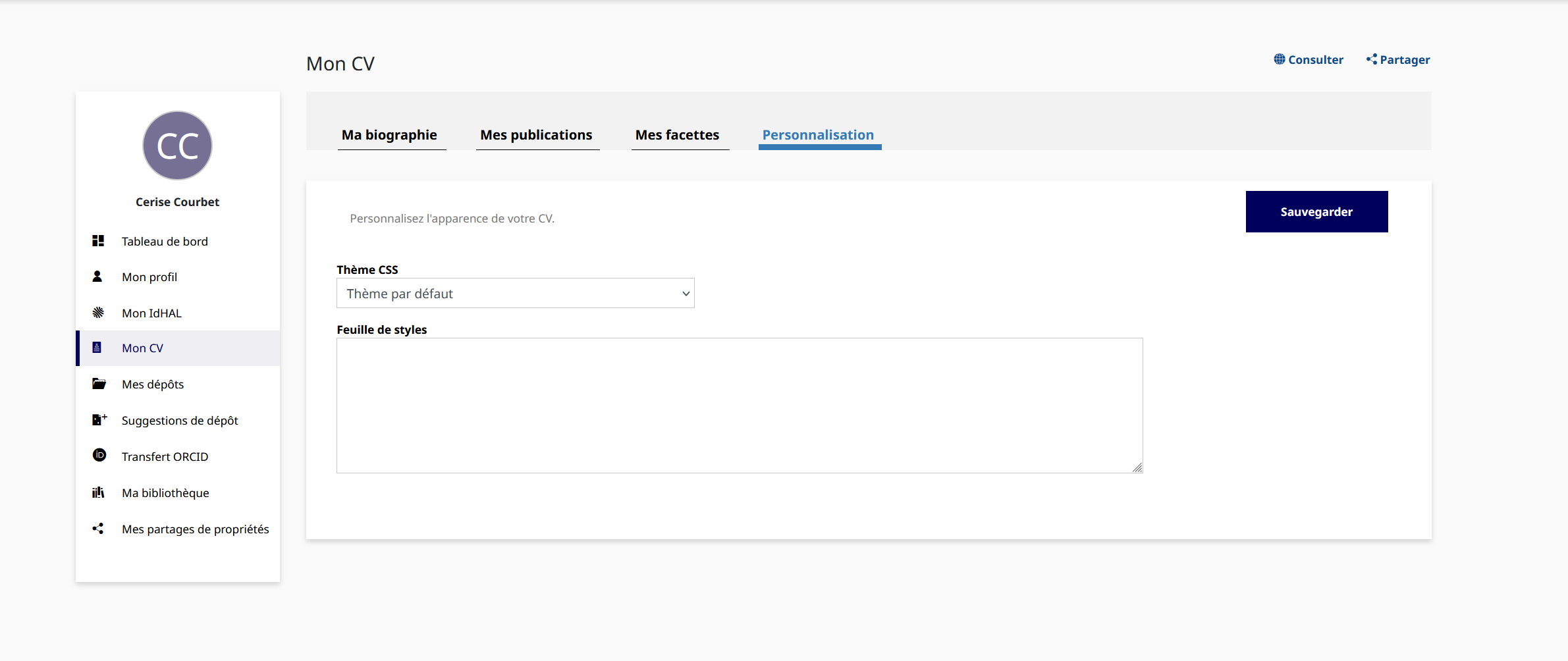Click the text Personnalisez l'apparence de votre CV
Screen dimensions: 1568x661
point(452,219)
